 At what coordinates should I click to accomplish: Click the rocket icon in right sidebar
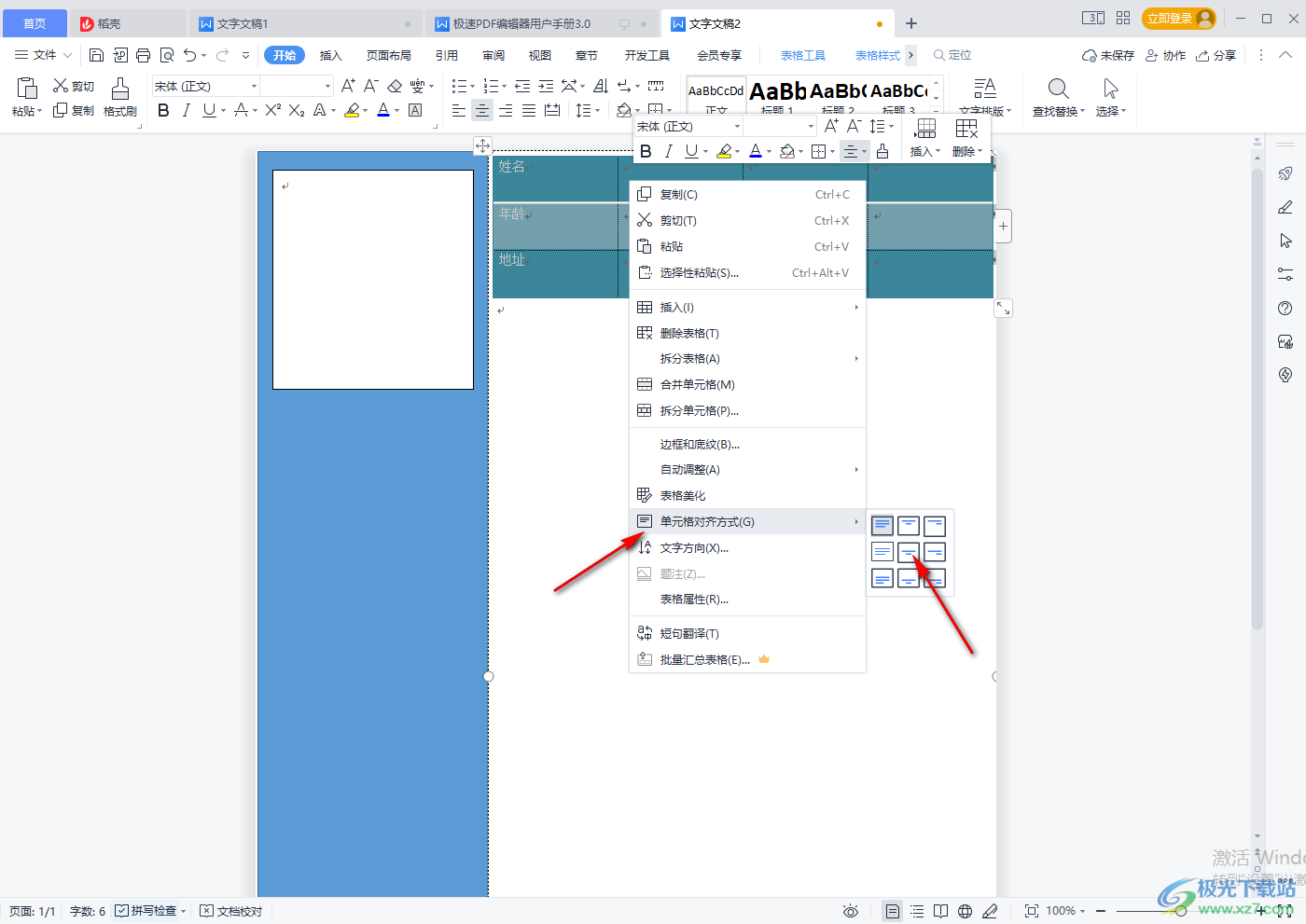pyautogui.click(x=1285, y=173)
